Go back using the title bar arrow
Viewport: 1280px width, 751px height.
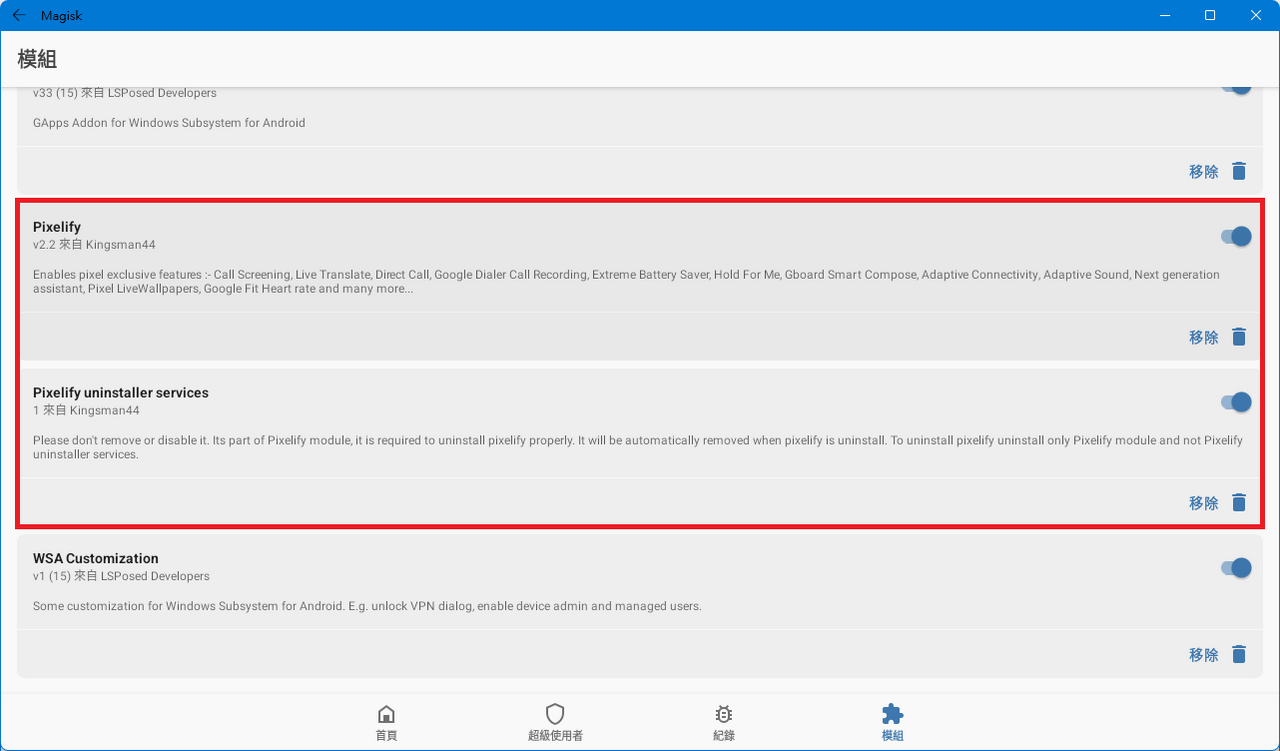pyautogui.click(x=18, y=15)
